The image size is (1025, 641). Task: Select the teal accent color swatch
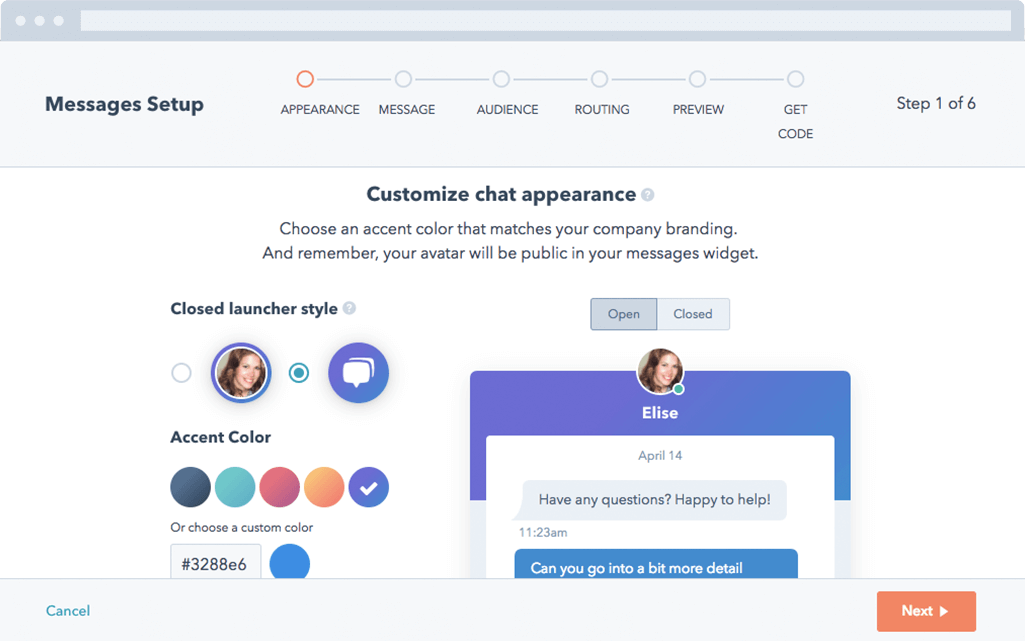235,487
